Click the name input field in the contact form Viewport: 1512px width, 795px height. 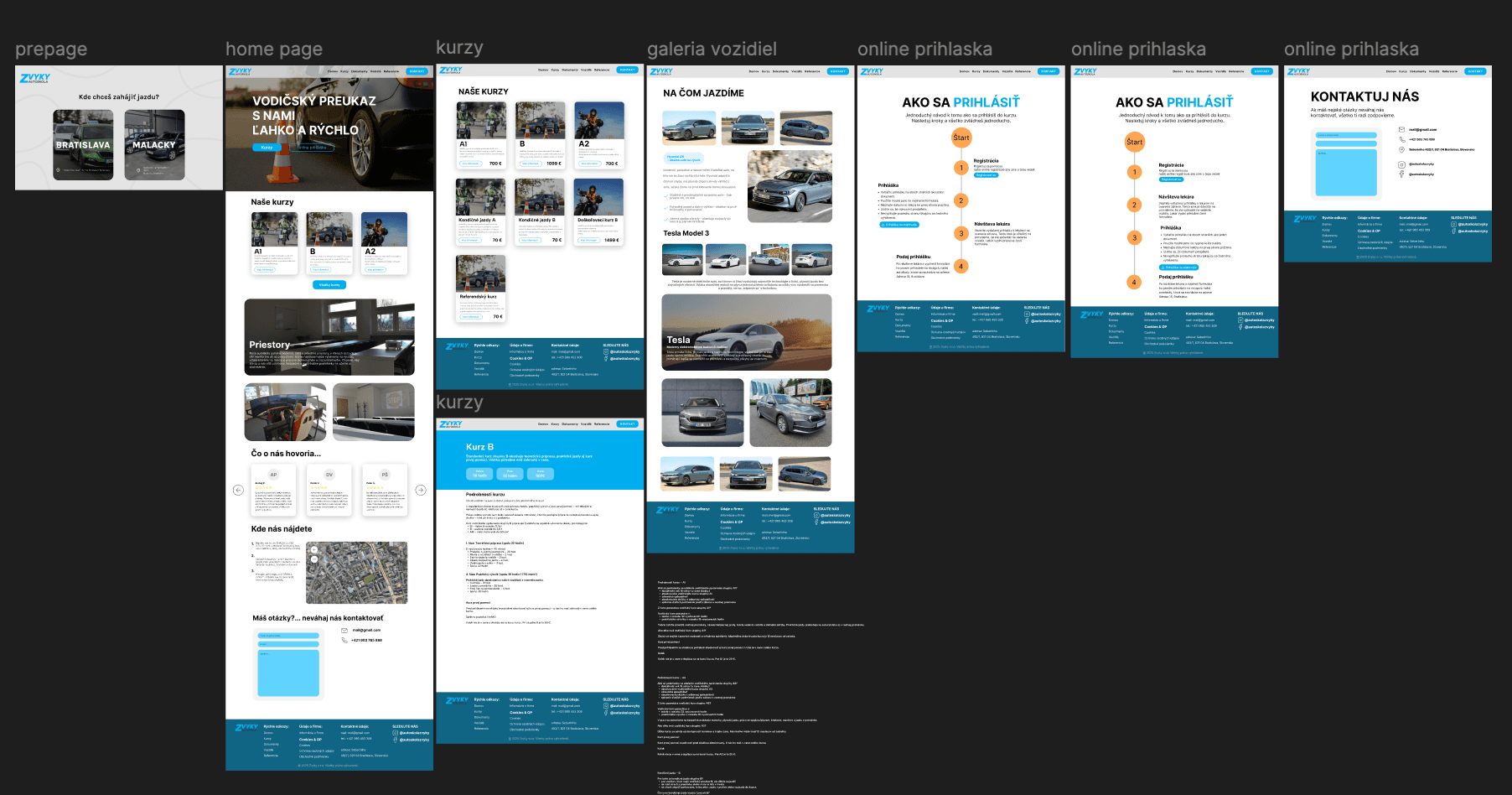coord(1346,135)
